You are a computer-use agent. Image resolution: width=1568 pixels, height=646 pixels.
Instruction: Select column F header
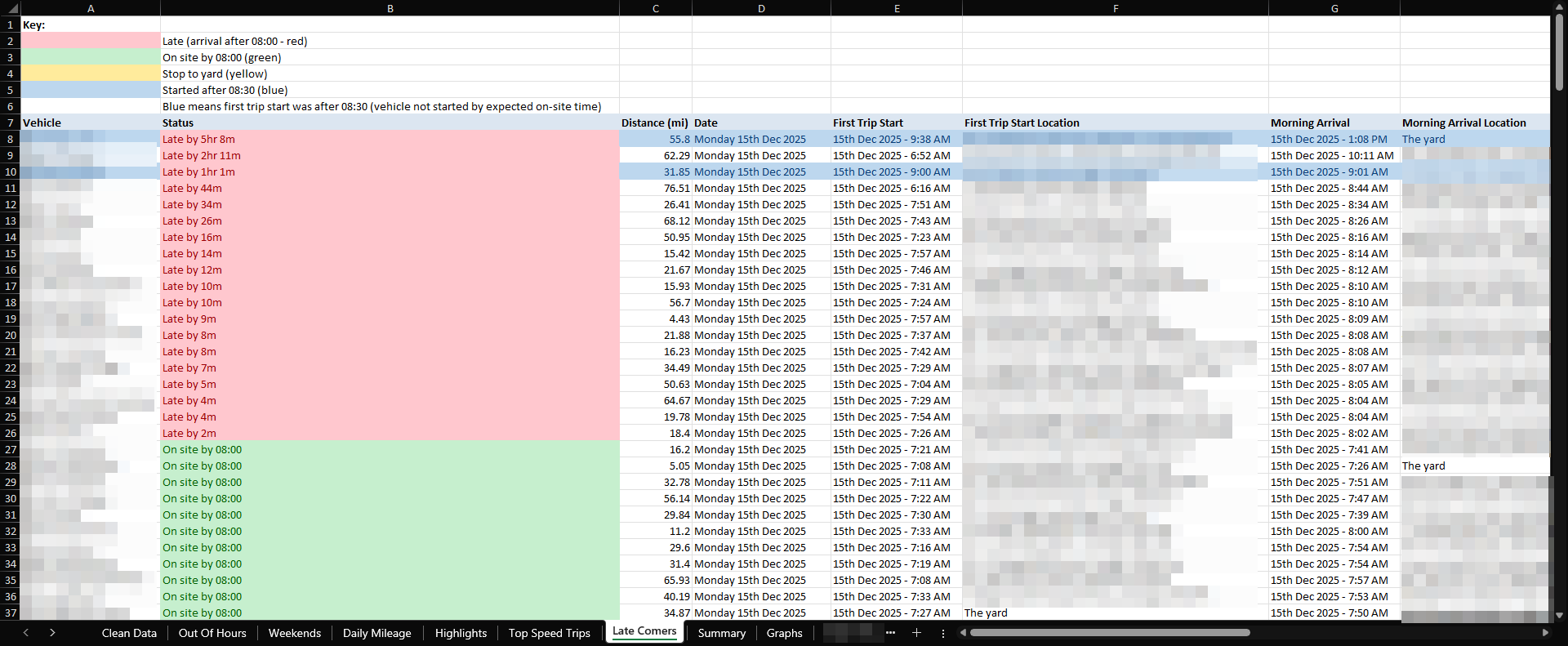(1116, 8)
